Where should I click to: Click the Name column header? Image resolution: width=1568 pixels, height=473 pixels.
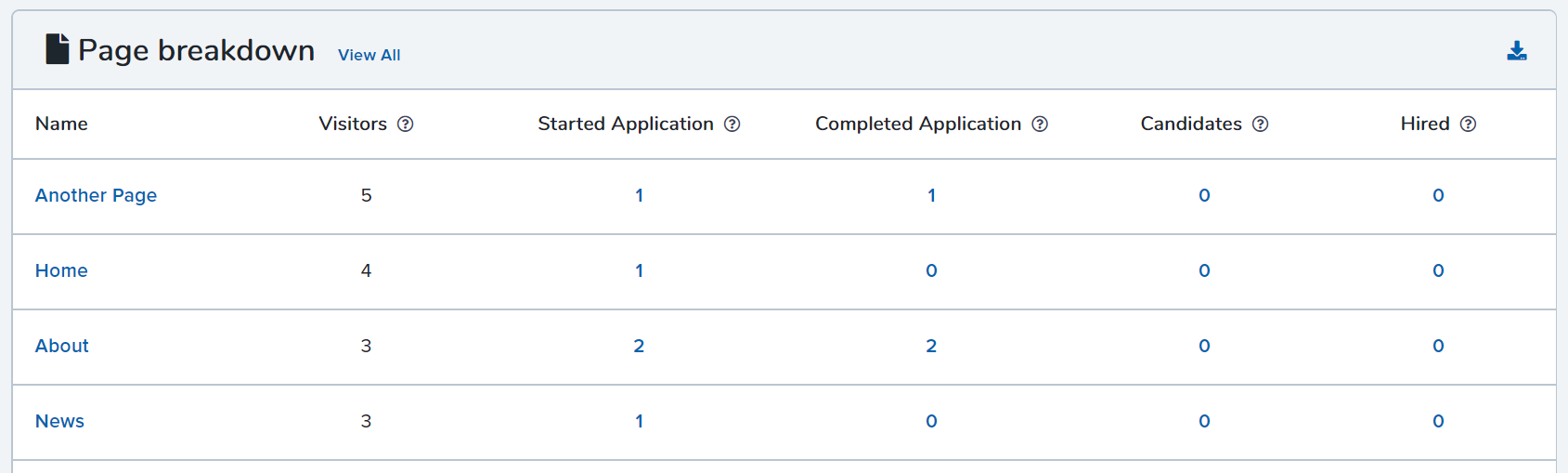click(61, 124)
